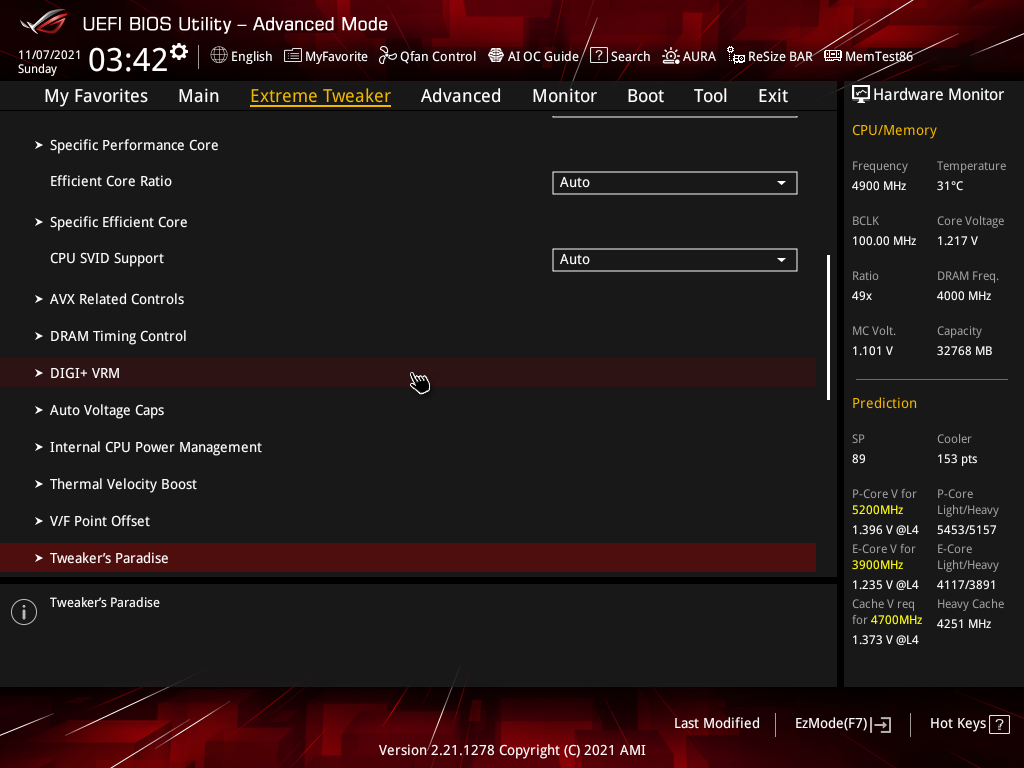
Task: Click the CPU SVID Support label
Action: tap(107, 259)
